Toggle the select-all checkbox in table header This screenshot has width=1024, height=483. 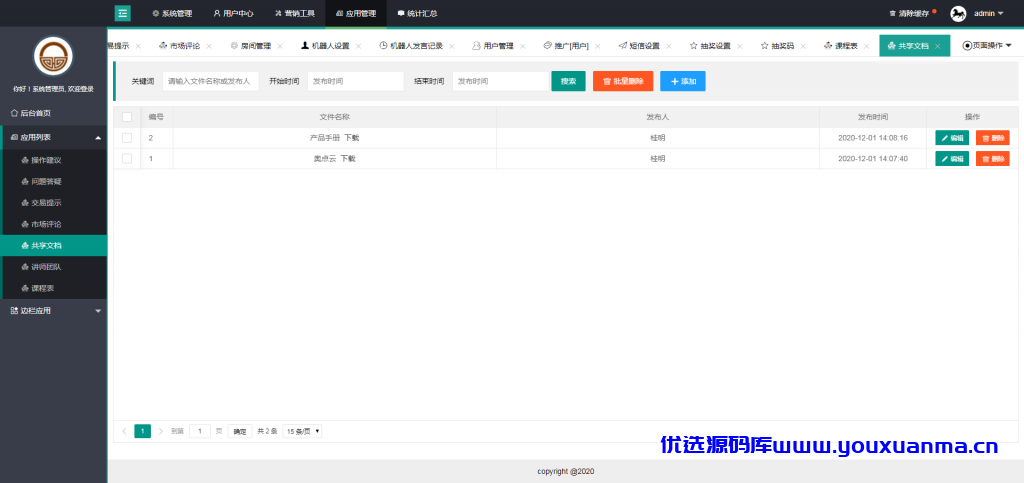pos(127,117)
